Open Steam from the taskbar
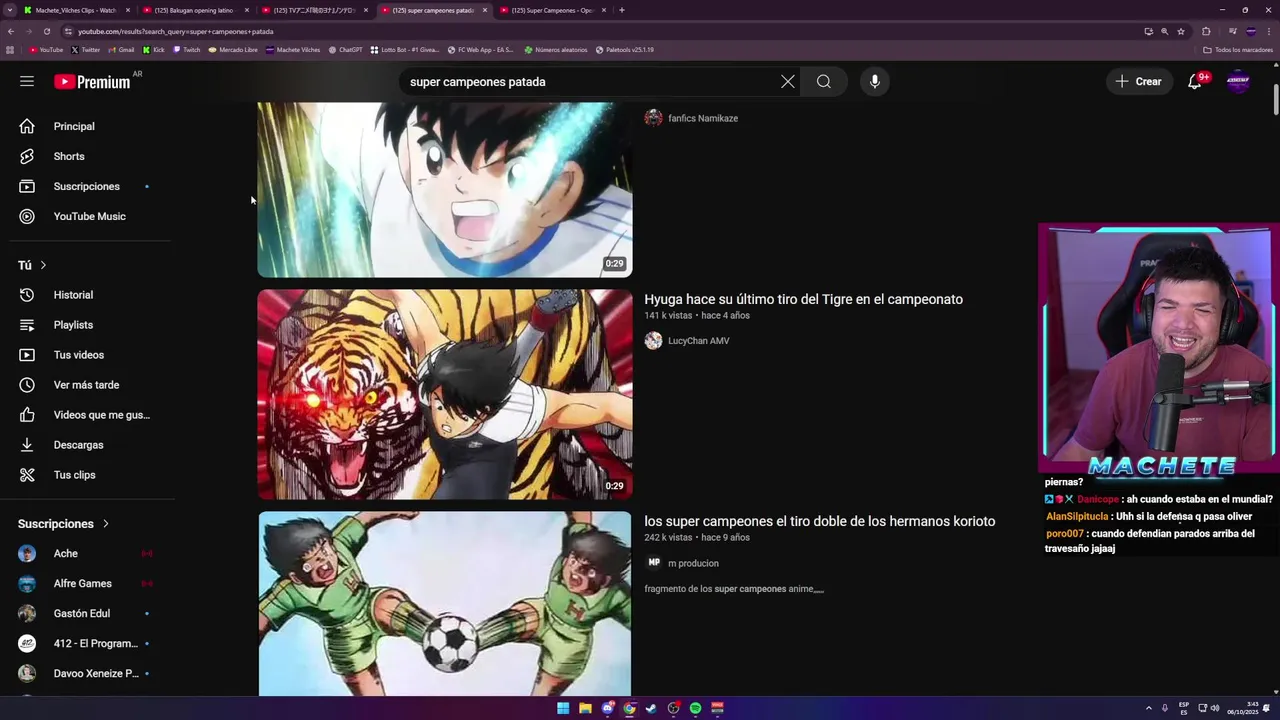1280x720 pixels. [x=651, y=708]
